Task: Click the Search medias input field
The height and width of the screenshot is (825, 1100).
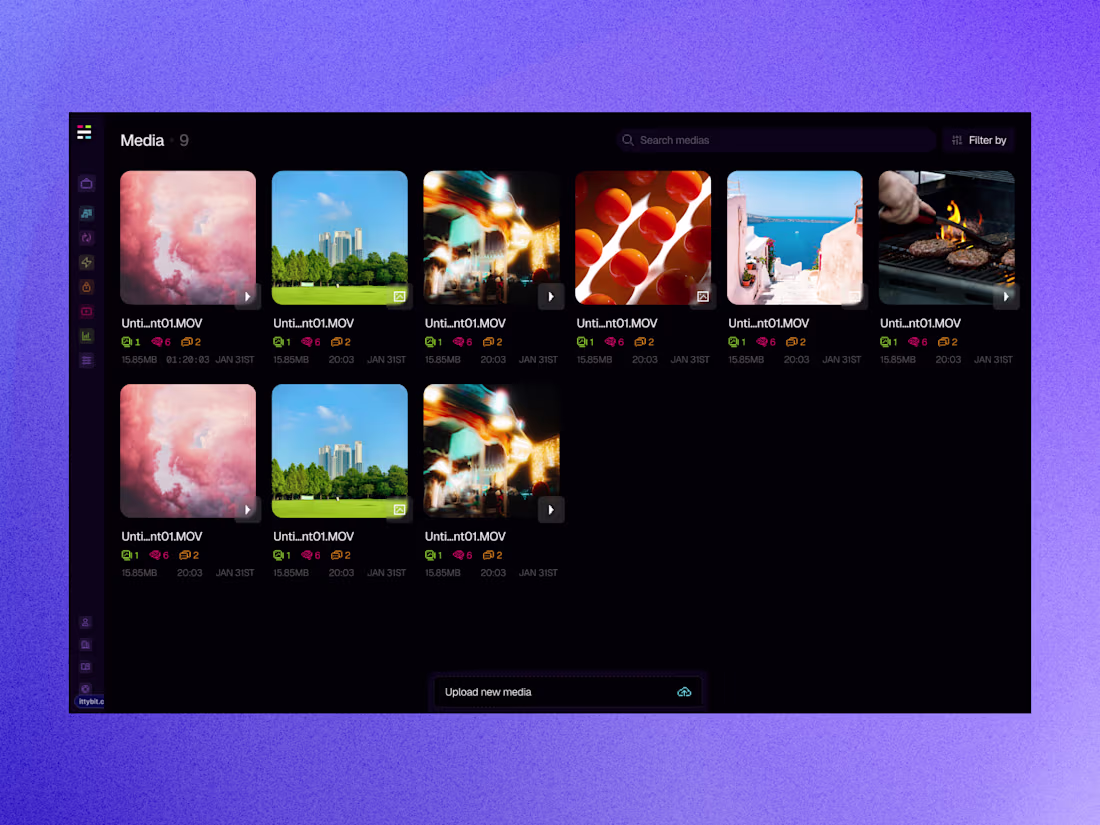Action: point(775,140)
